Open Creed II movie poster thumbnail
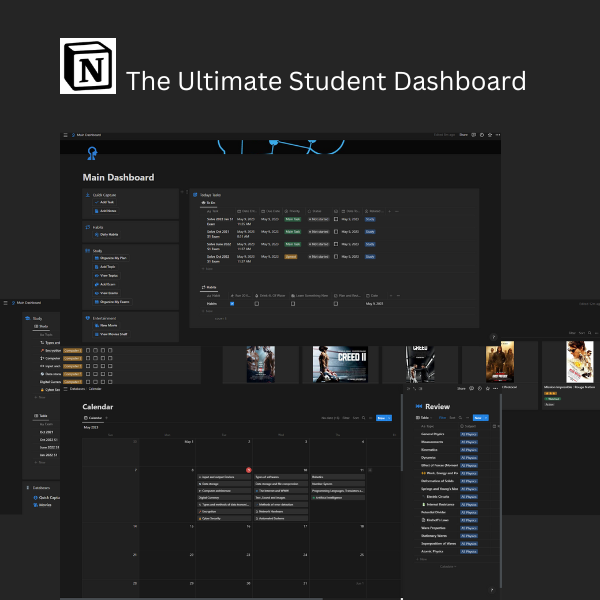 point(340,364)
